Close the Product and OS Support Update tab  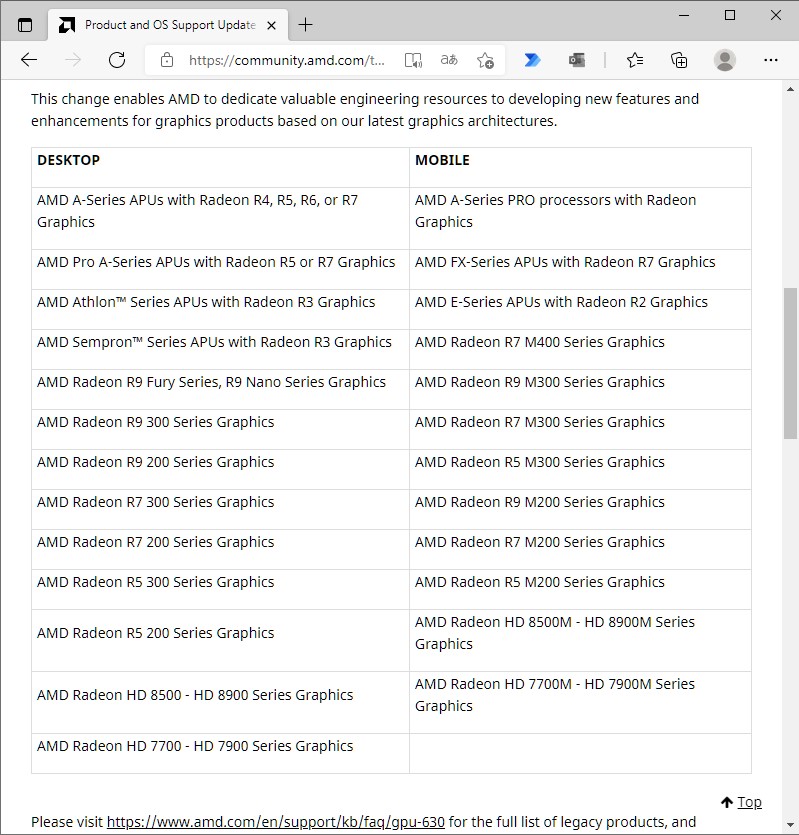tap(271, 25)
